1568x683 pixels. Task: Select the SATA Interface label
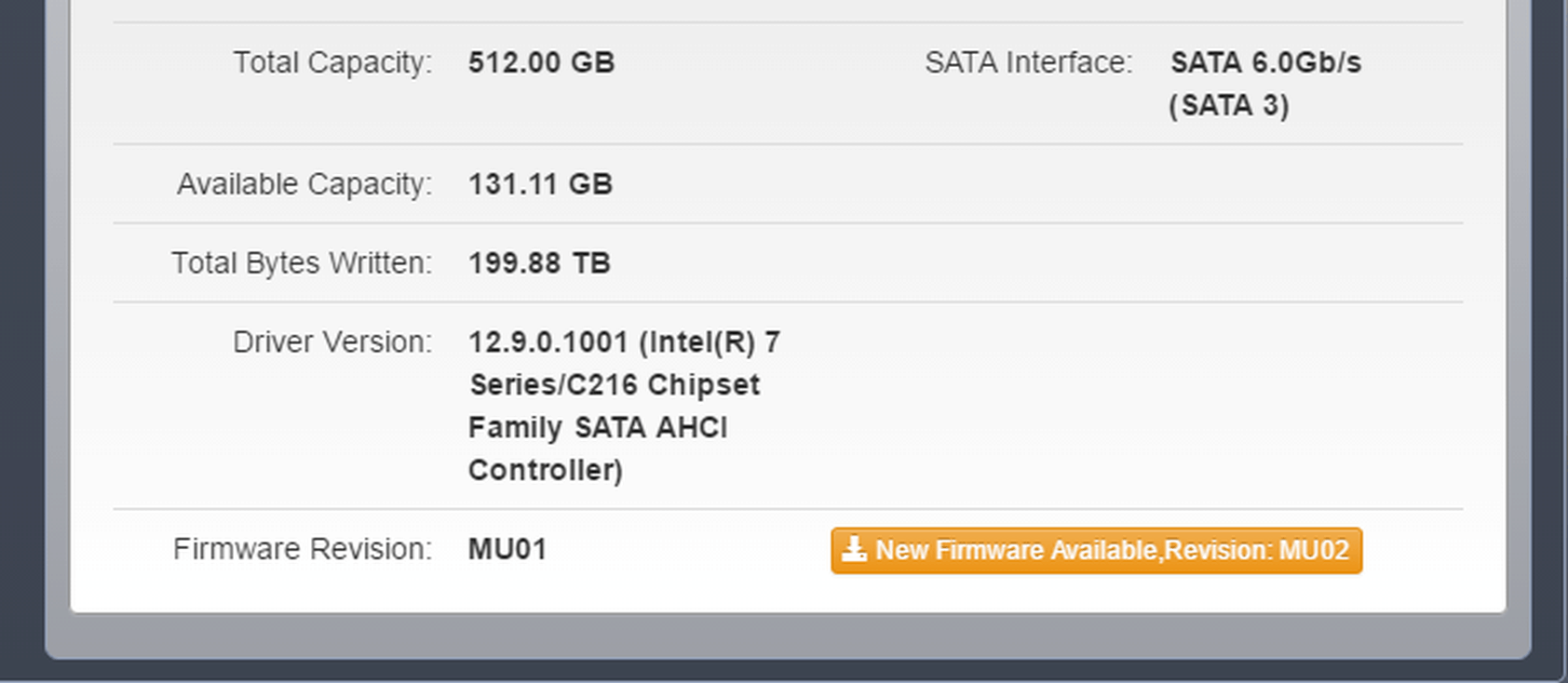click(x=1028, y=62)
